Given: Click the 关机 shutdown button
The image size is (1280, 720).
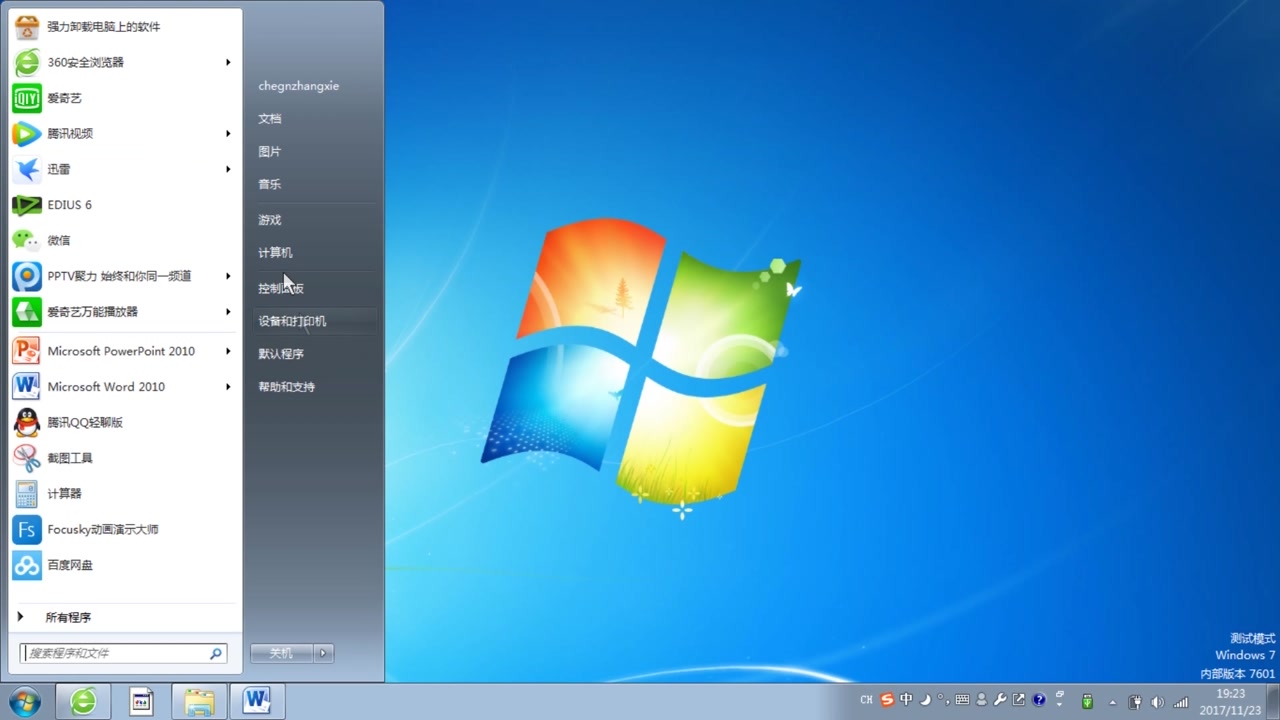Looking at the screenshot, I should [x=281, y=653].
